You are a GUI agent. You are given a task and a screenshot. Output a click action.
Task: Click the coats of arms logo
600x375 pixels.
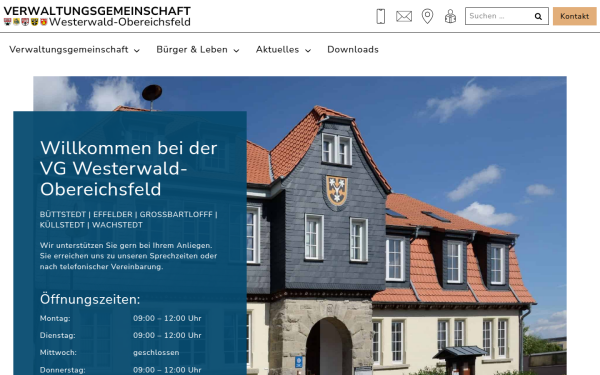pyautogui.click(x=25, y=22)
